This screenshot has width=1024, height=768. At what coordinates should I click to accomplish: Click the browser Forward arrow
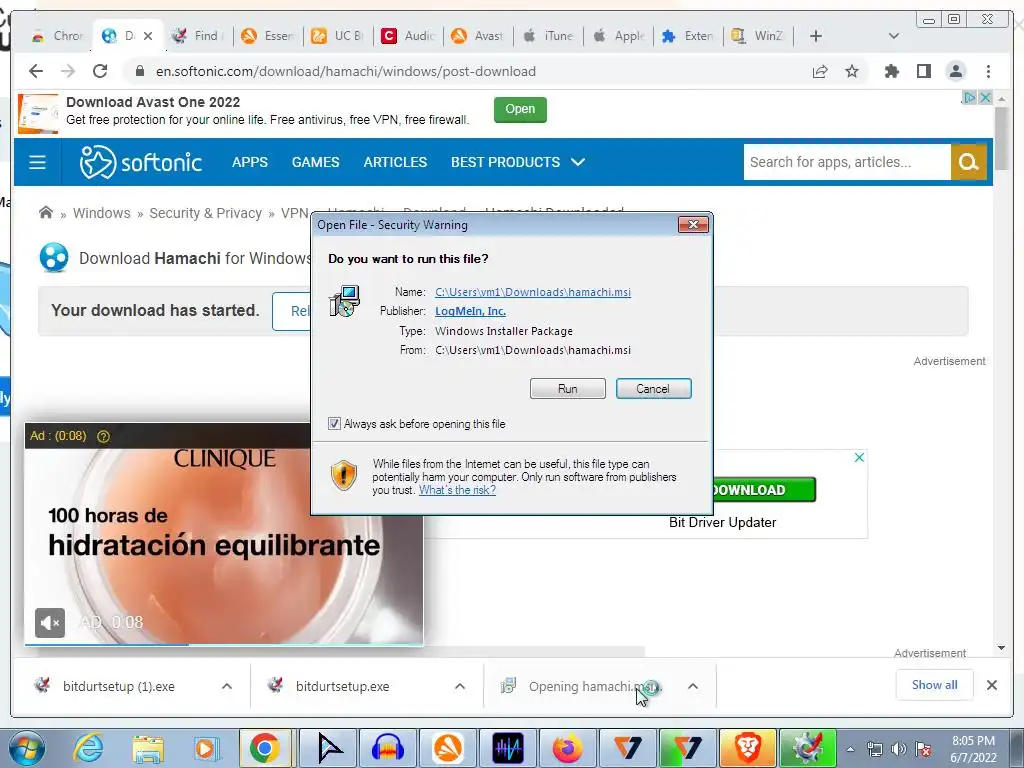point(68,71)
